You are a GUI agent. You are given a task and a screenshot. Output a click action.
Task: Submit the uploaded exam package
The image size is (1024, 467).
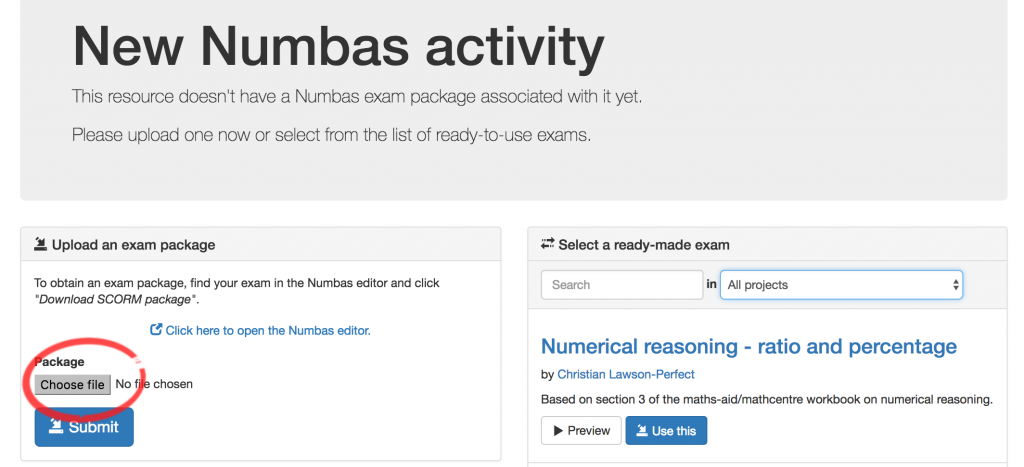click(x=84, y=427)
